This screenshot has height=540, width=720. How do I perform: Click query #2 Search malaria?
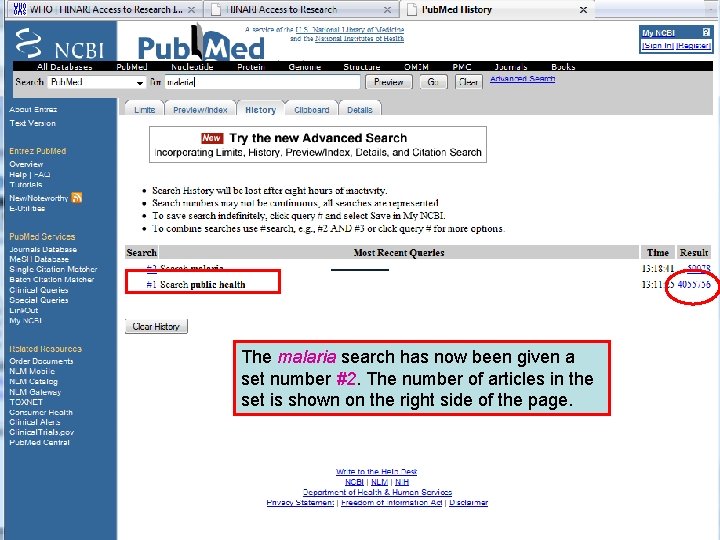151,267
